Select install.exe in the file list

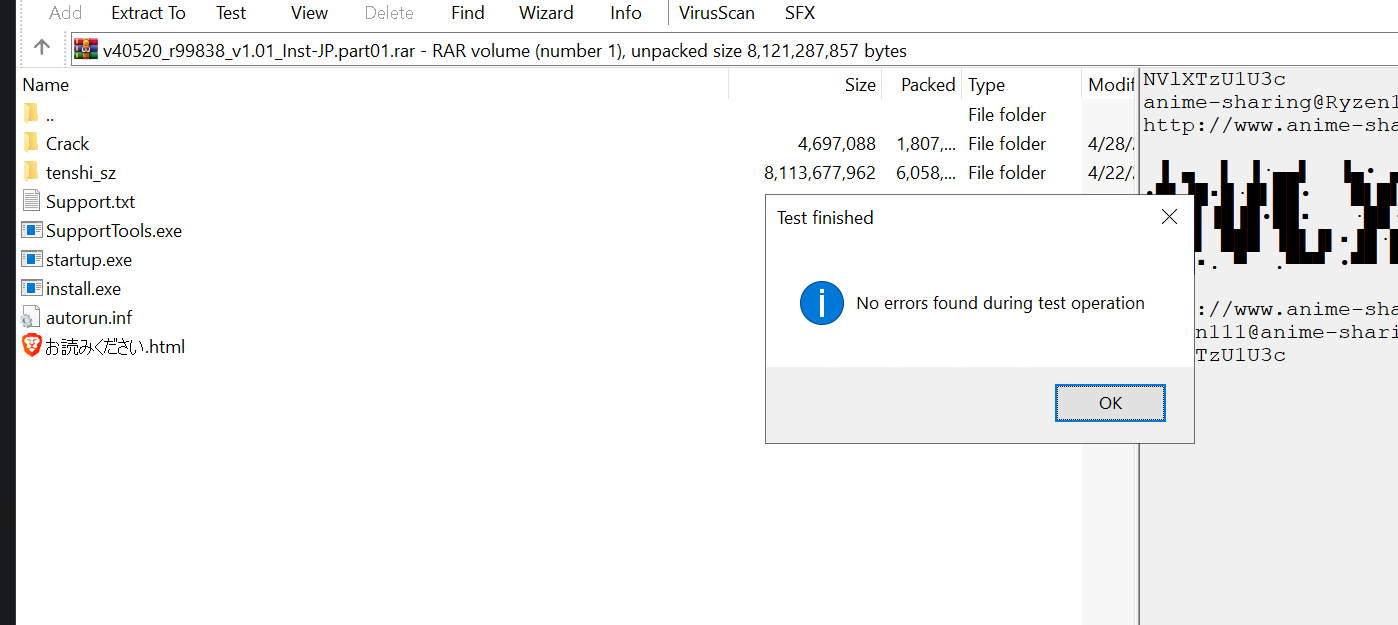(x=82, y=288)
